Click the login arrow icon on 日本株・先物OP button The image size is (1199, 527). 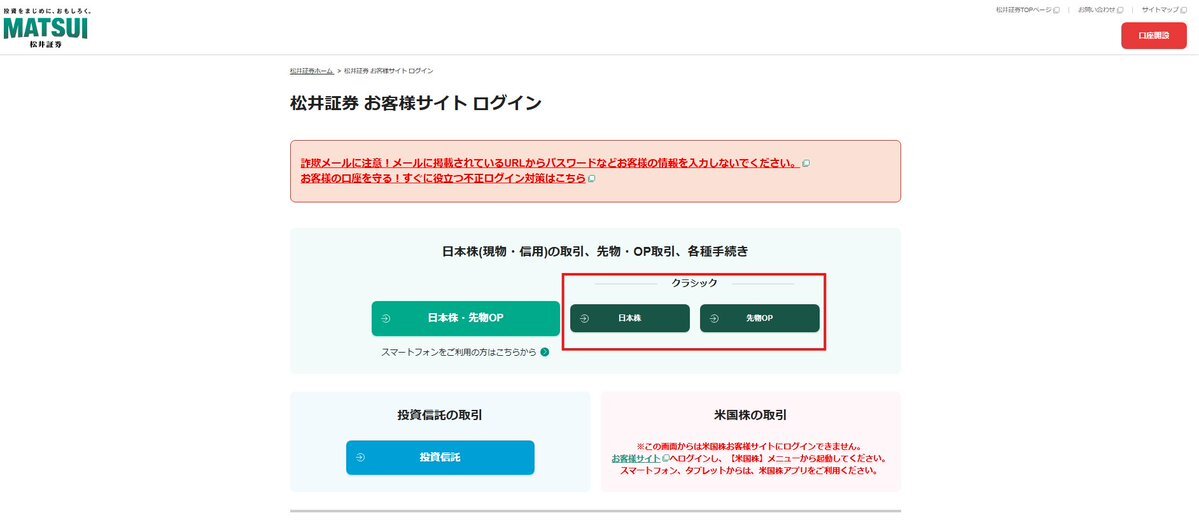pyautogui.click(x=385, y=318)
